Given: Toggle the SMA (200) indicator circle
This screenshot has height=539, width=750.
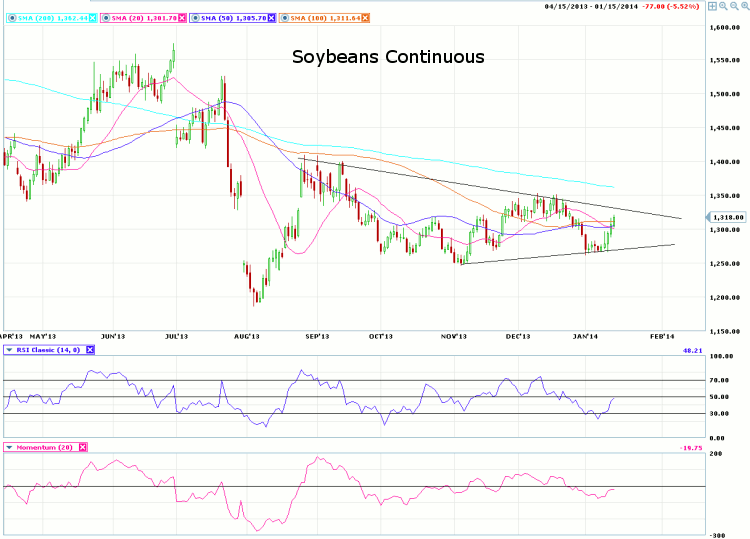Looking at the screenshot, I should (x=10, y=18).
